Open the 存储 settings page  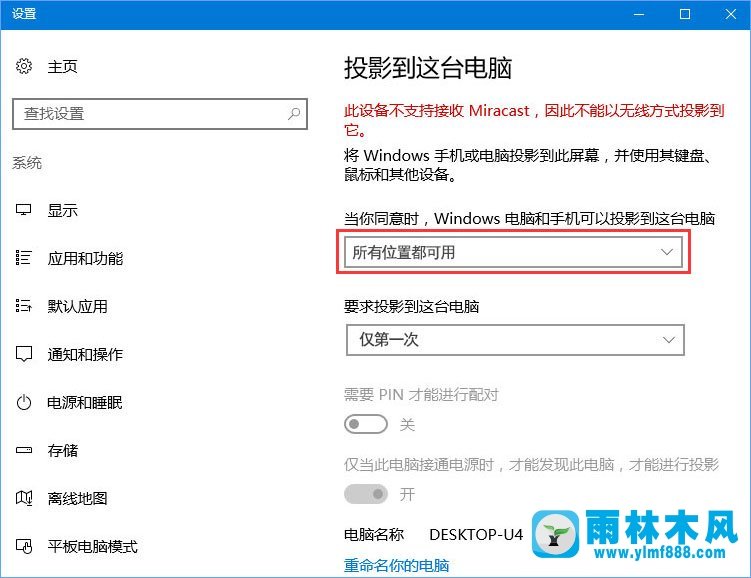pyautogui.click(x=62, y=451)
